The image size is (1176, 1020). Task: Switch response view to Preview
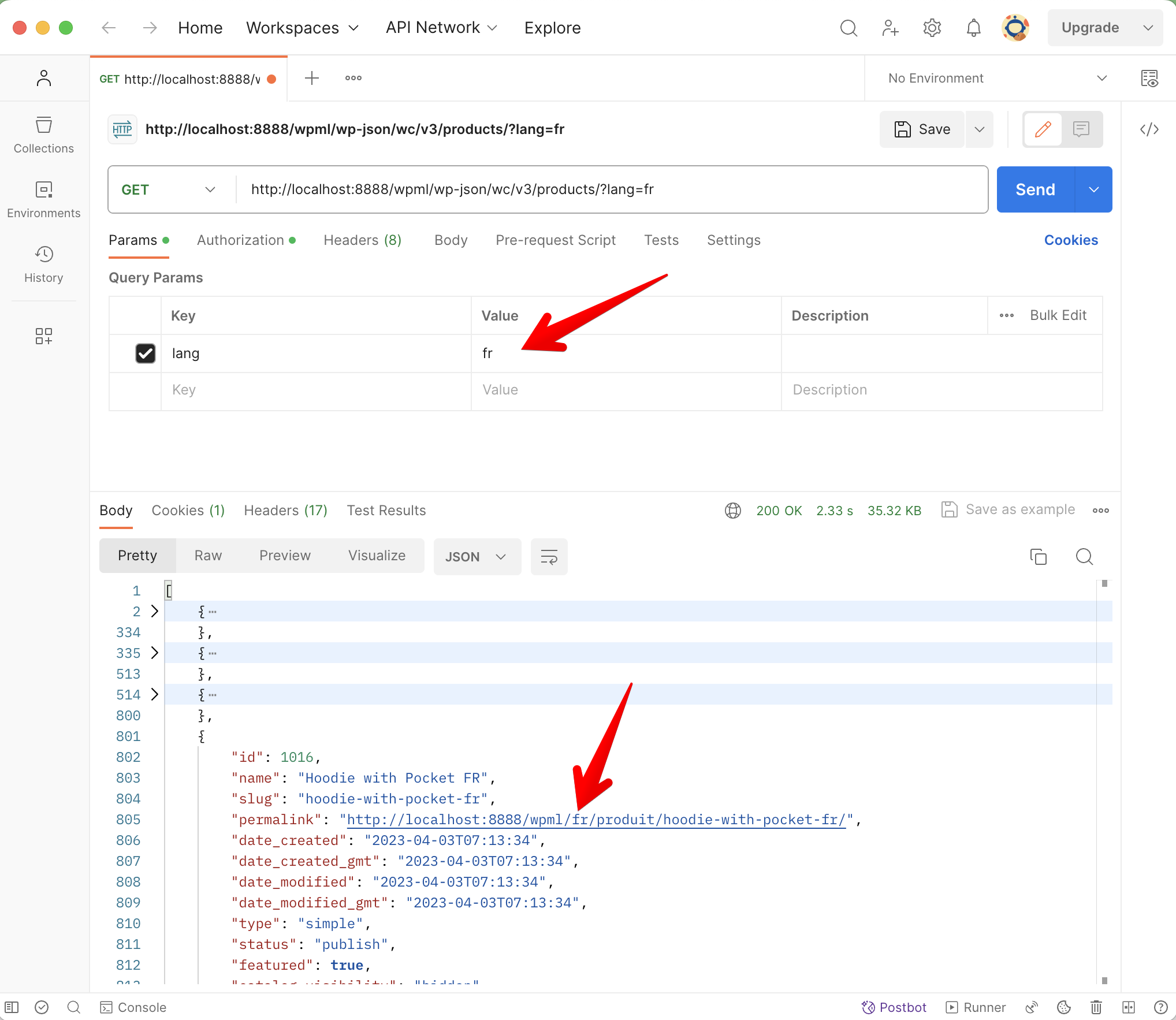point(285,556)
